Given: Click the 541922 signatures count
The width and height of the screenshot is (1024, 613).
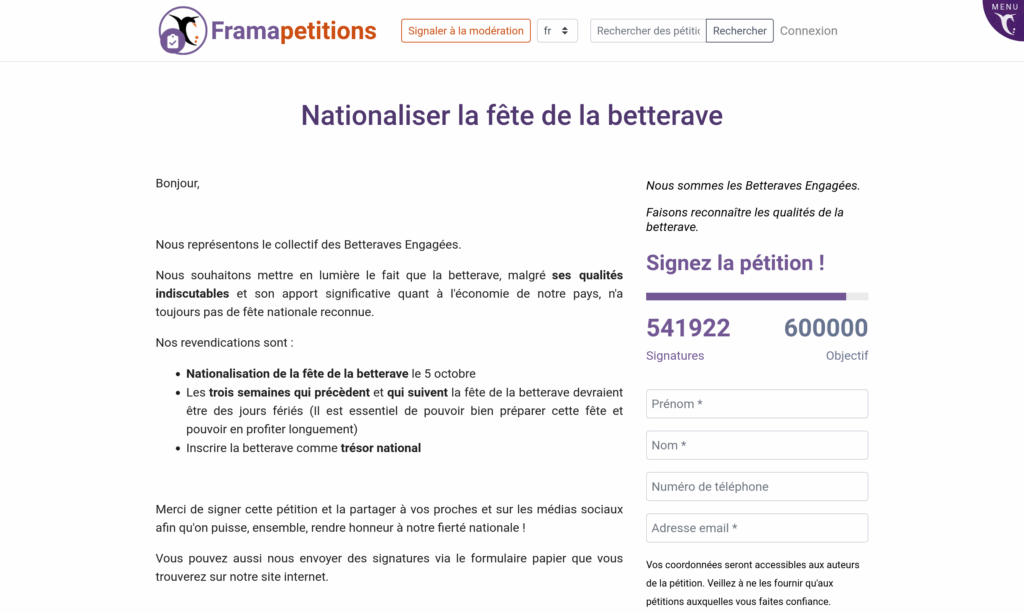Looking at the screenshot, I should click(688, 328).
